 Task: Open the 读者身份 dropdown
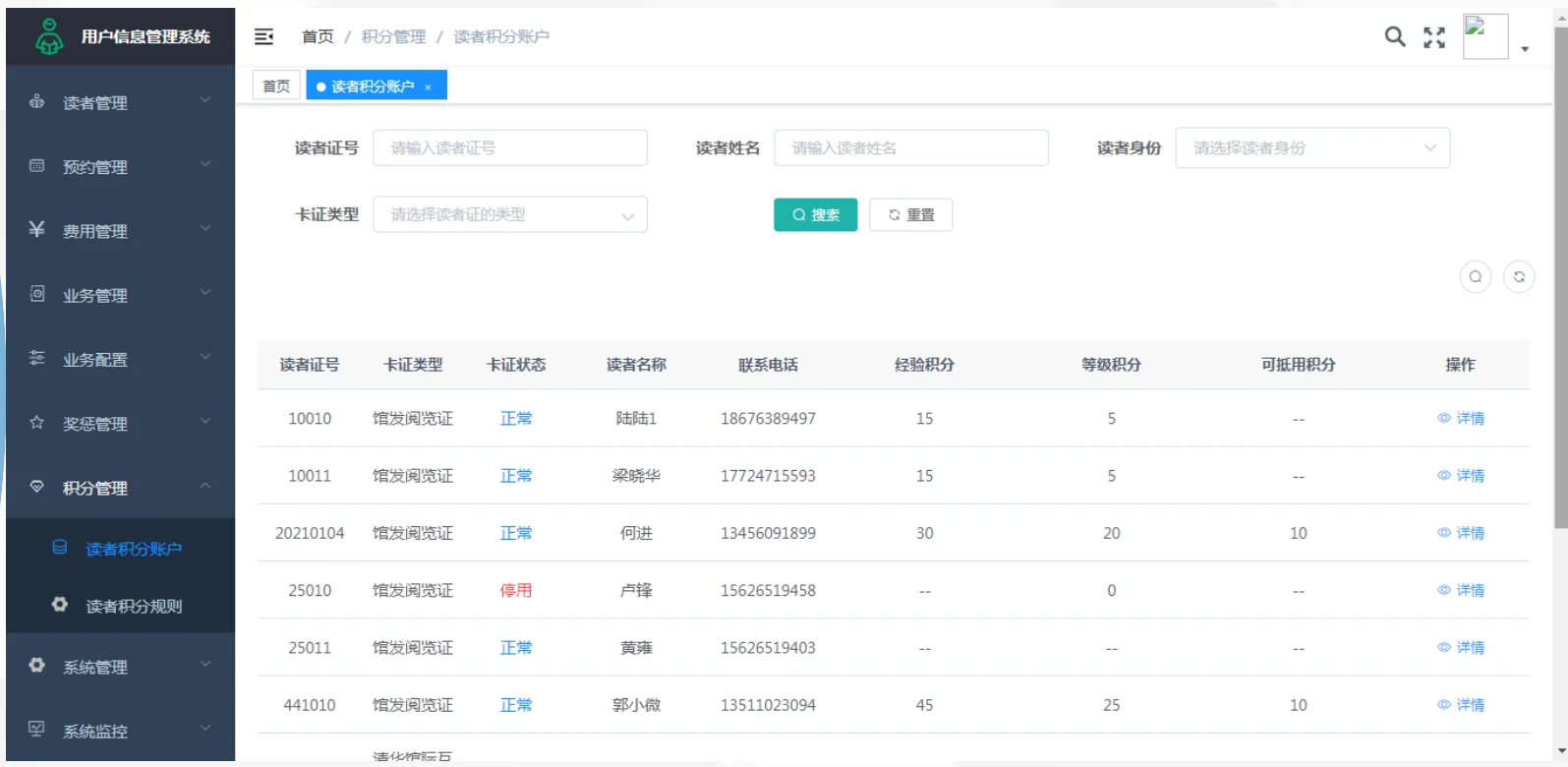(x=1312, y=148)
